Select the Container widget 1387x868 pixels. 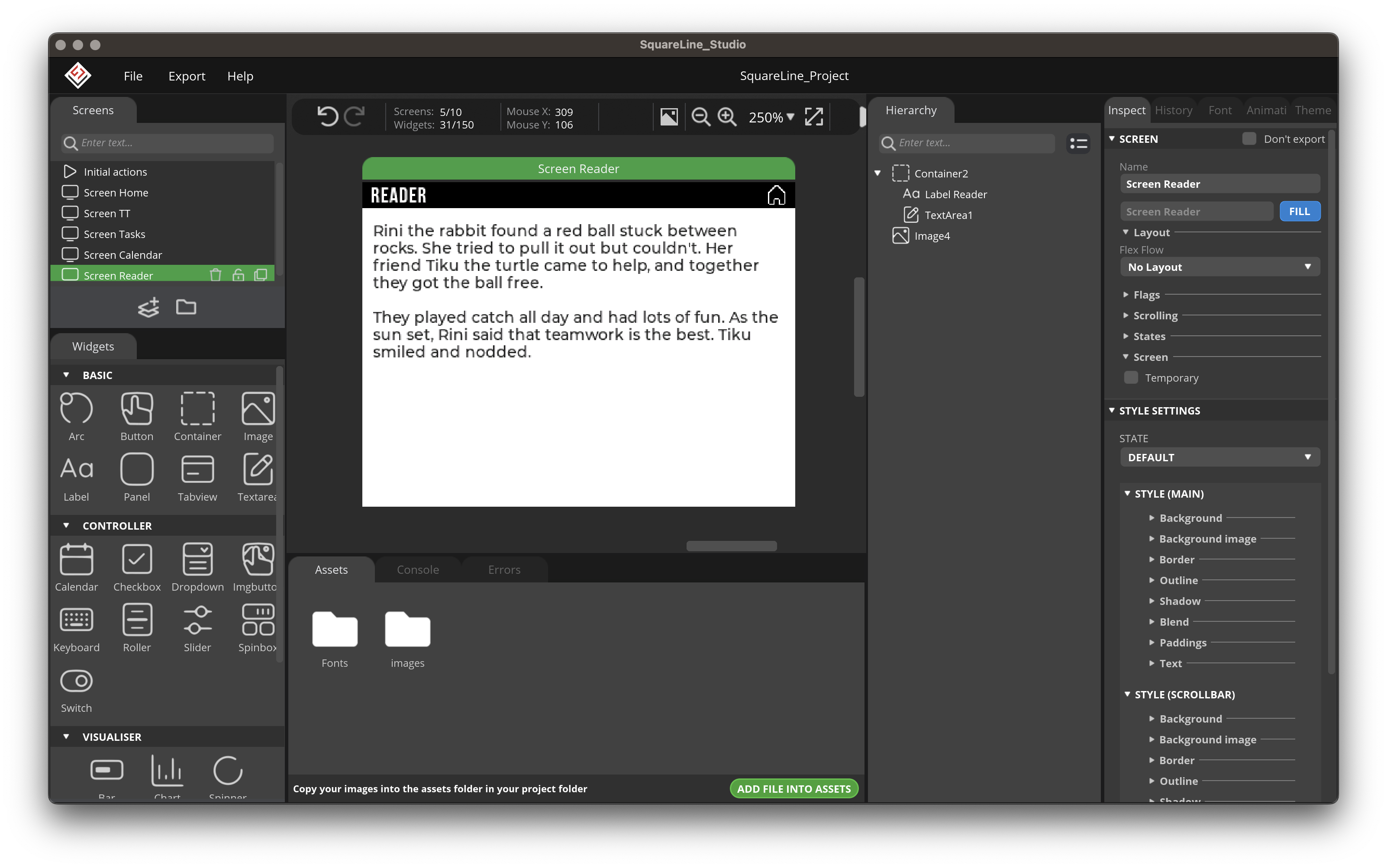197,416
